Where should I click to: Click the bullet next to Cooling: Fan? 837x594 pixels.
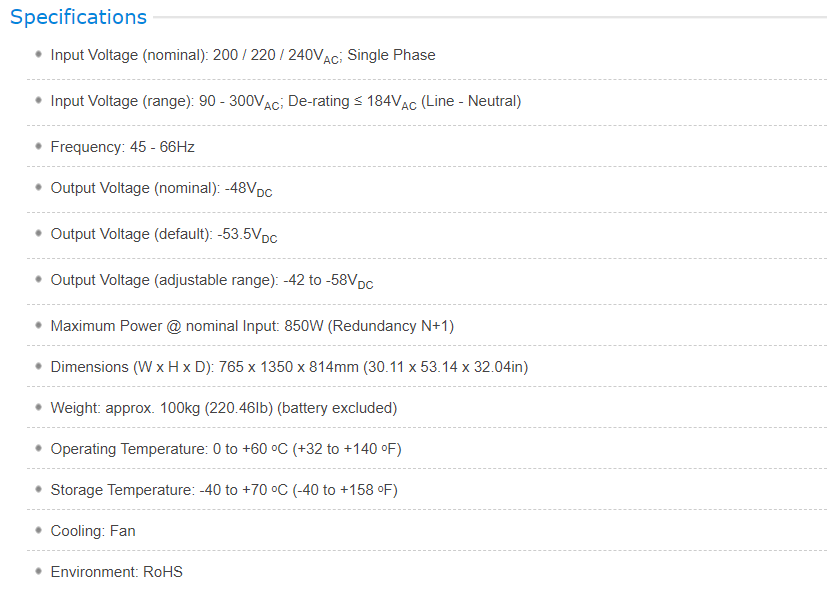tap(38, 530)
